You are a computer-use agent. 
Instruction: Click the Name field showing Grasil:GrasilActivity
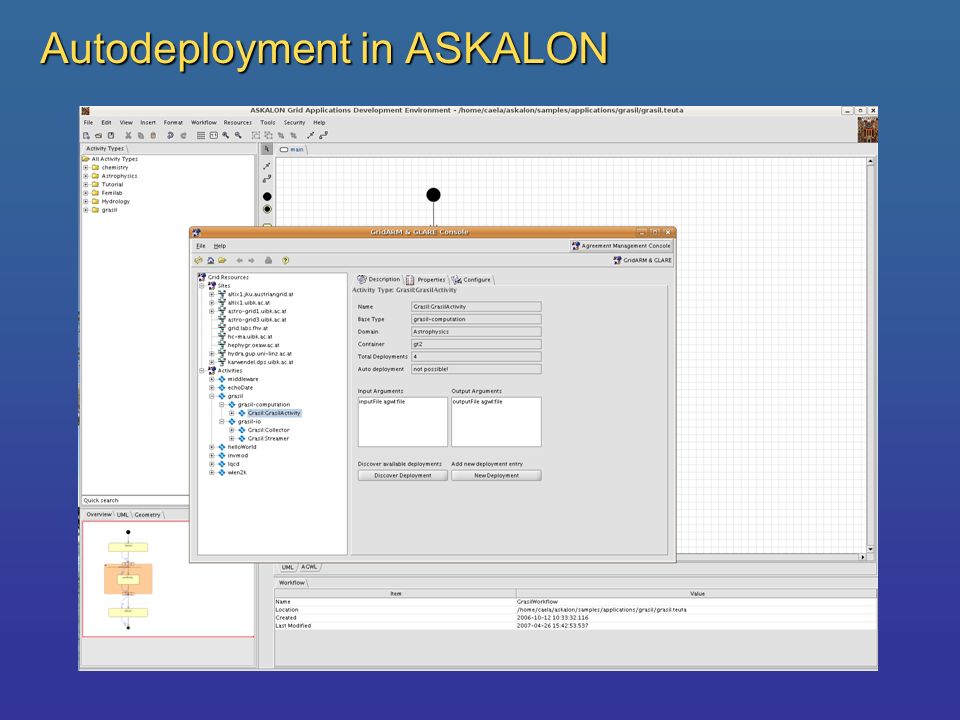click(x=476, y=307)
